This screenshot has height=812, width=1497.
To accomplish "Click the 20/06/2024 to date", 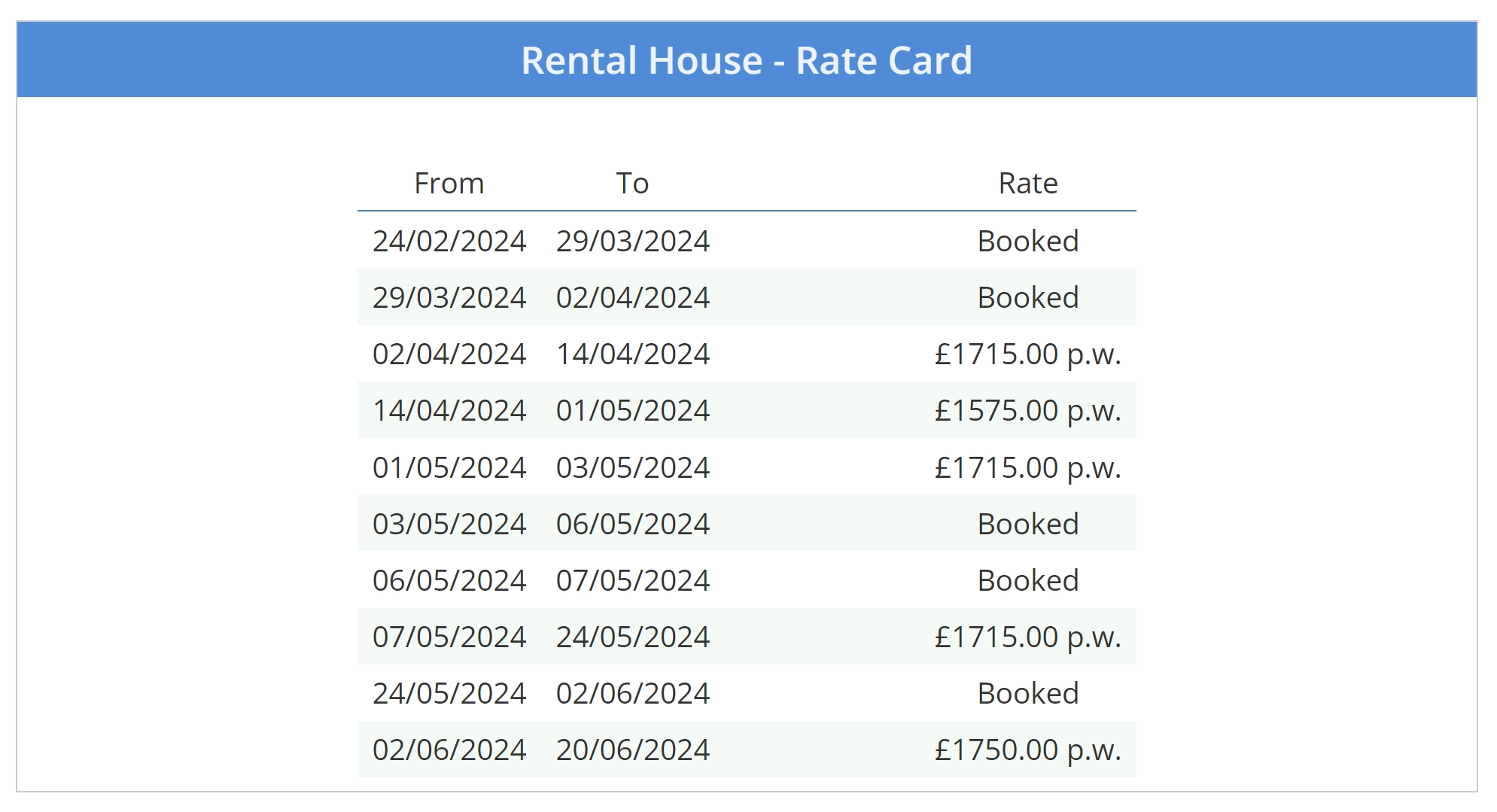I will pyautogui.click(x=633, y=750).
